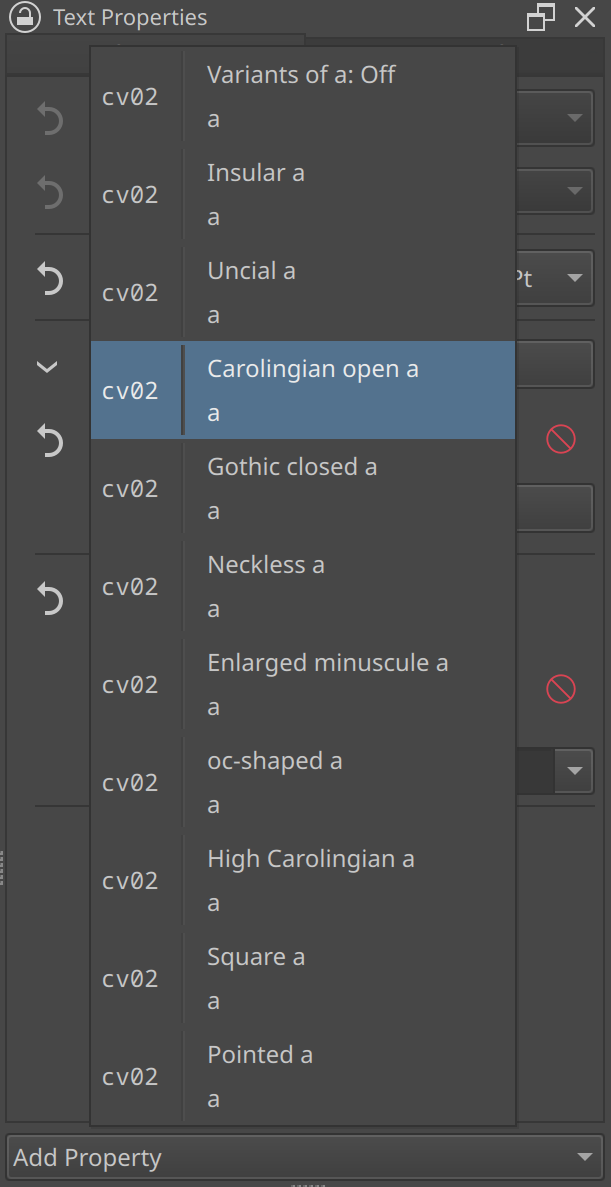The width and height of the screenshot is (611, 1187).
Task: Select the Pointed a variant
Action: tap(302, 1076)
